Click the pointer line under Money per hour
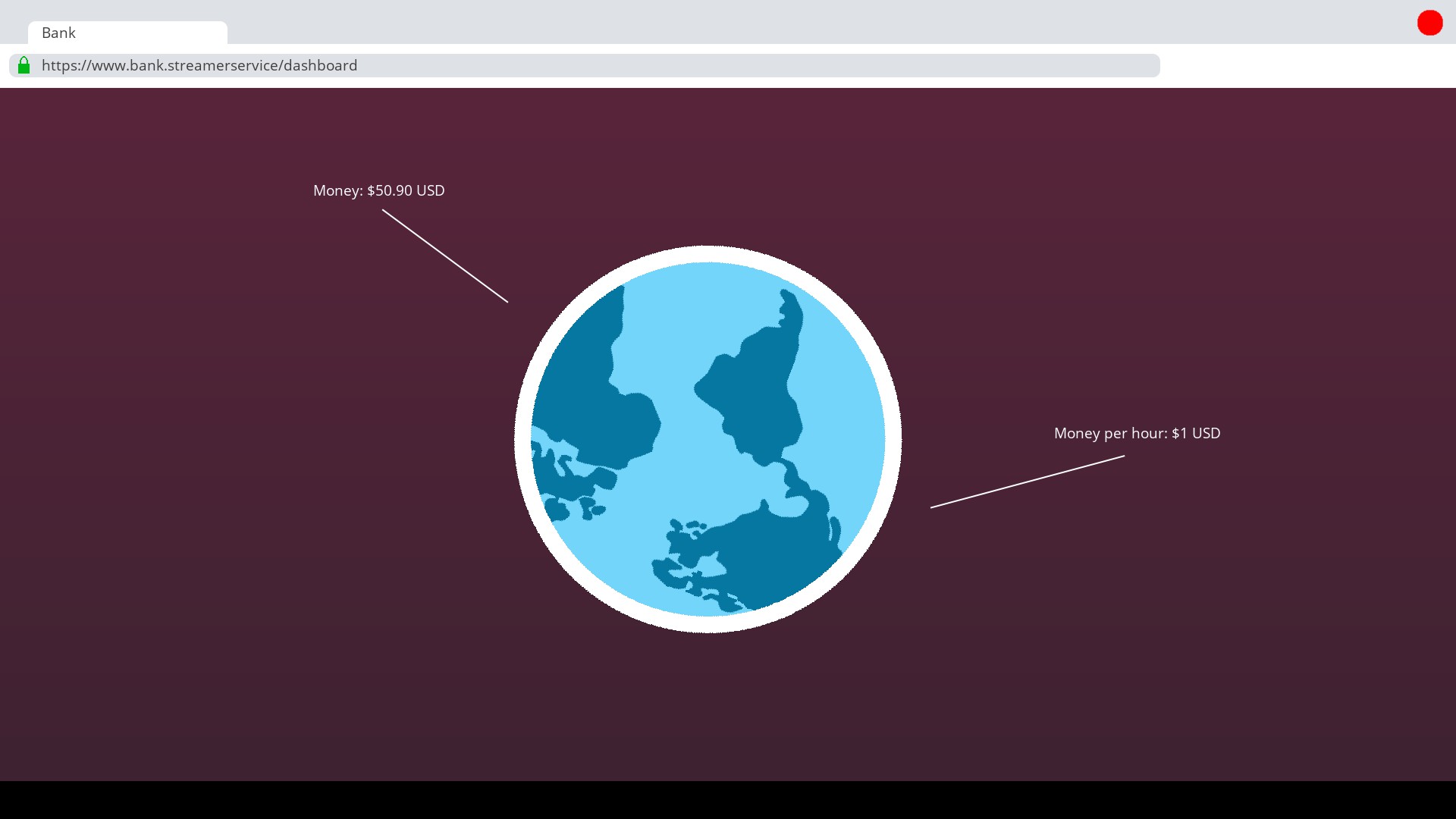Screen dimensions: 1456x819 click(1028, 482)
